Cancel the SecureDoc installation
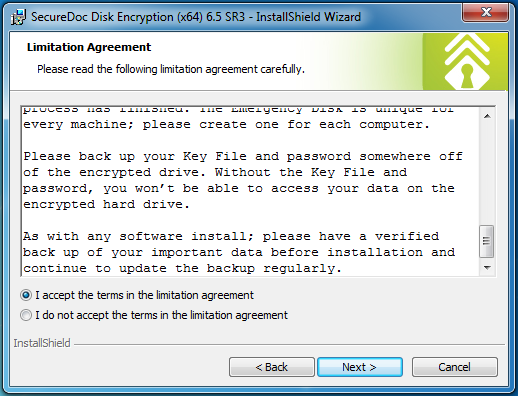The height and width of the screenshot is (396, 518). click(x=455, y=367)
